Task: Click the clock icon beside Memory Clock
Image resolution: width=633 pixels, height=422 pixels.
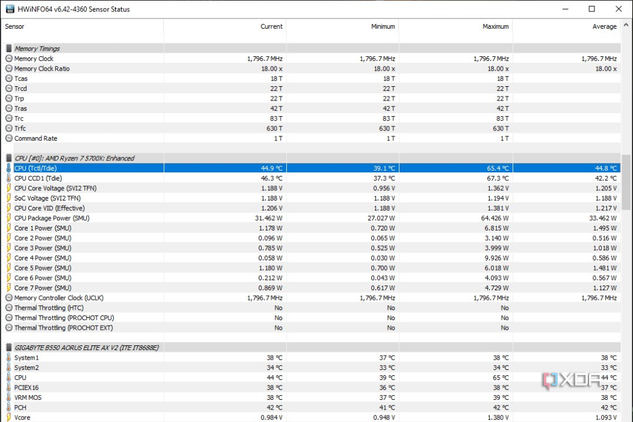Action: (9, 59)
